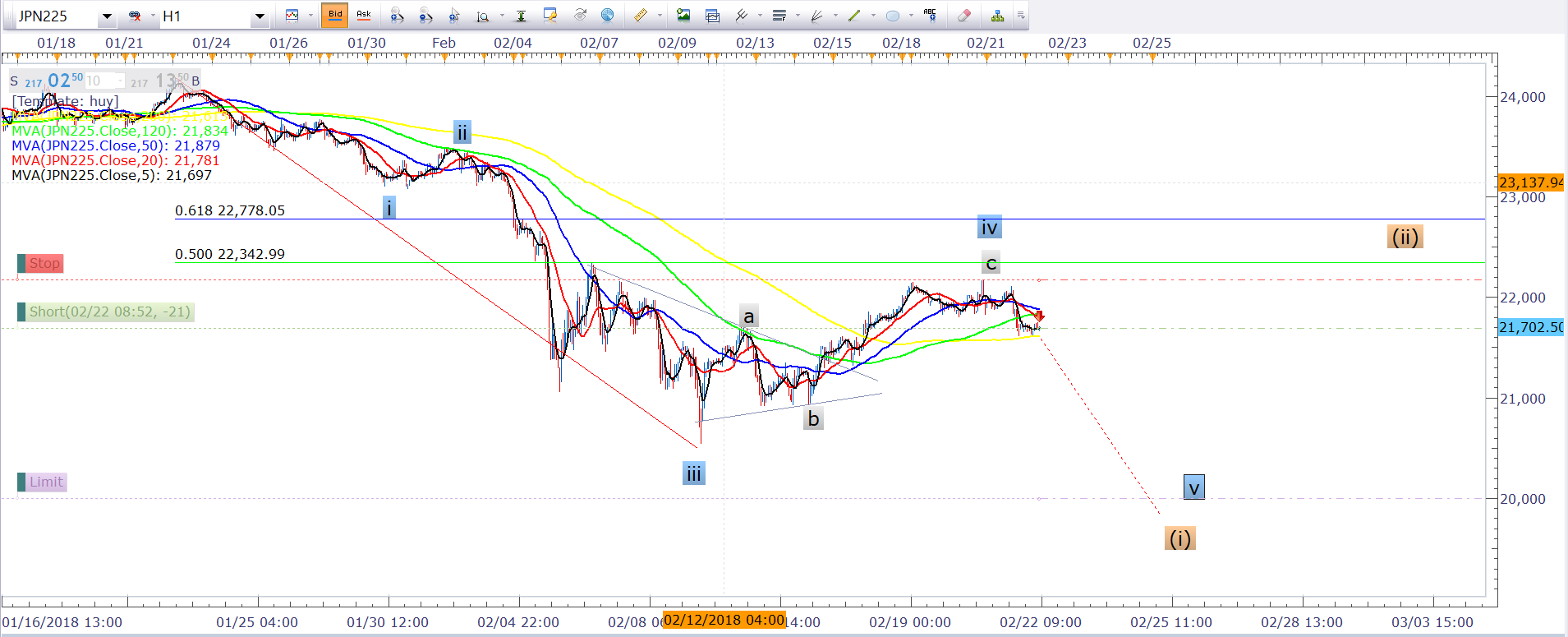
Task: Open the H1 timeframe dropdown
Action: pos(260,16)
